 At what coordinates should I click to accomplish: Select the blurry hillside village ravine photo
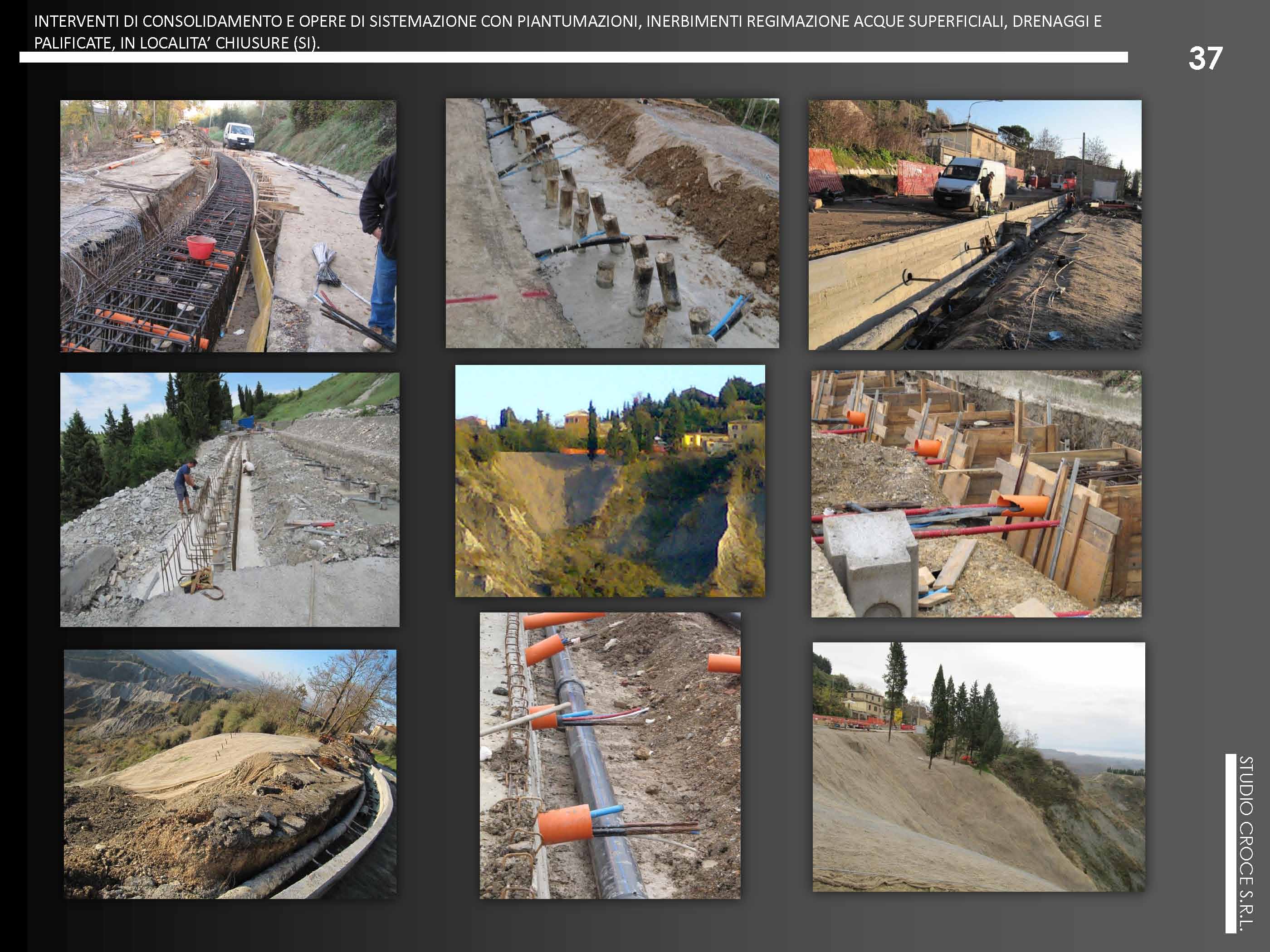(x=610, y=481)
